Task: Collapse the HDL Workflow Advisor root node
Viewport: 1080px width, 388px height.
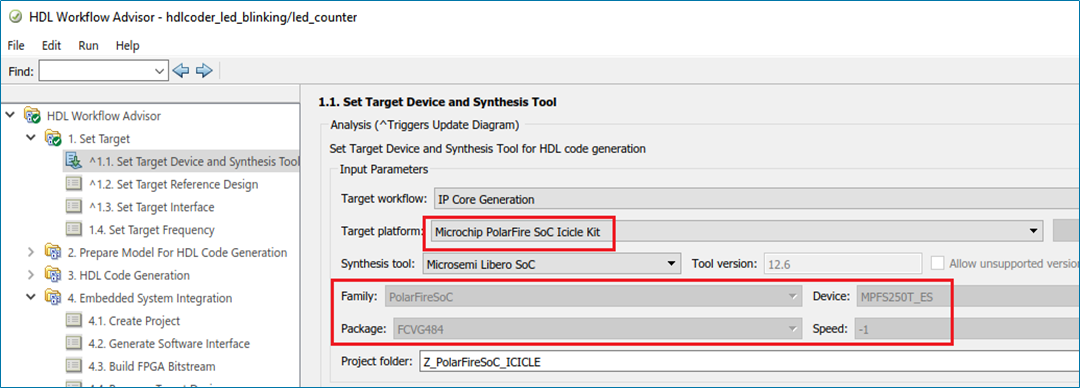Action: point(9,115)
